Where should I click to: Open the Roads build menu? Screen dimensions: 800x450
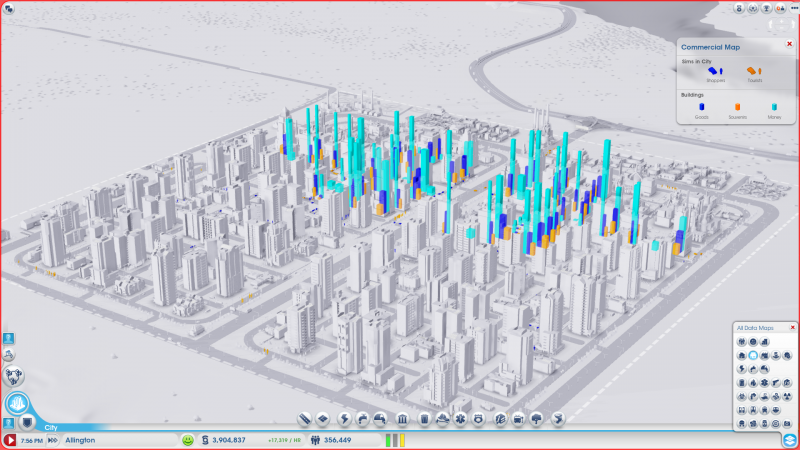[305, 419]
